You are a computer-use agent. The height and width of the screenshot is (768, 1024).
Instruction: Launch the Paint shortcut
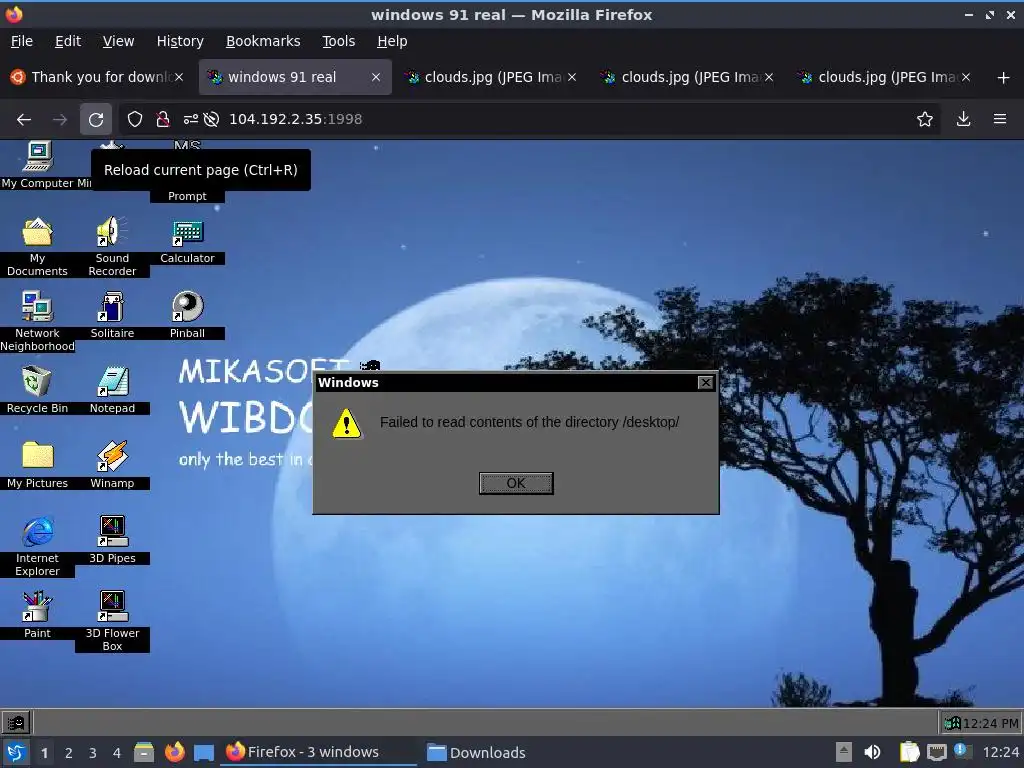(x=37, y=615)
